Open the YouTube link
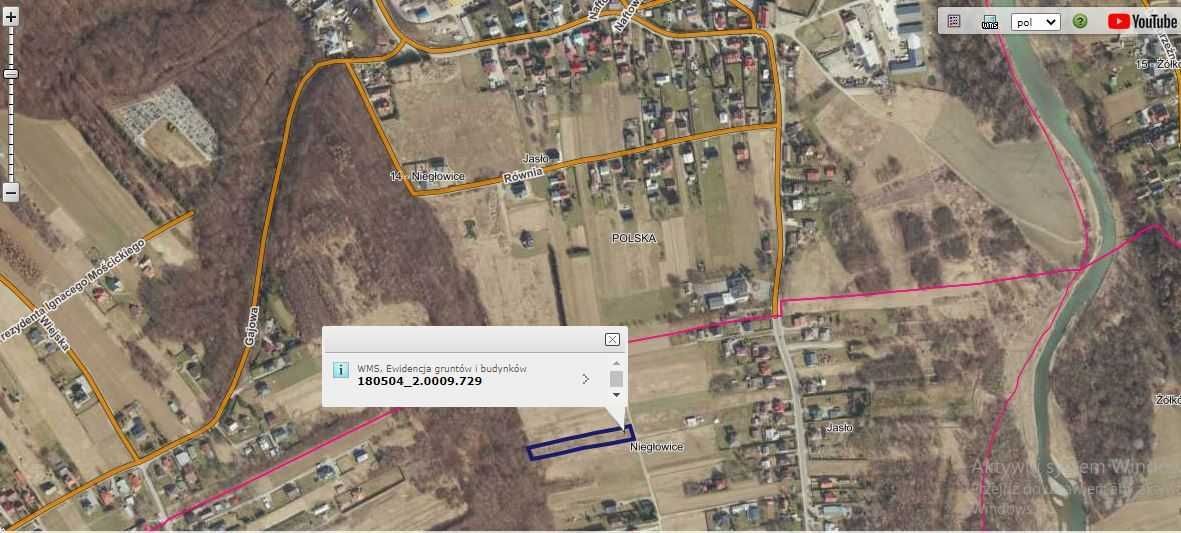The height and width of the screenshot is (533, 1181). click(x=1142, y=21)
